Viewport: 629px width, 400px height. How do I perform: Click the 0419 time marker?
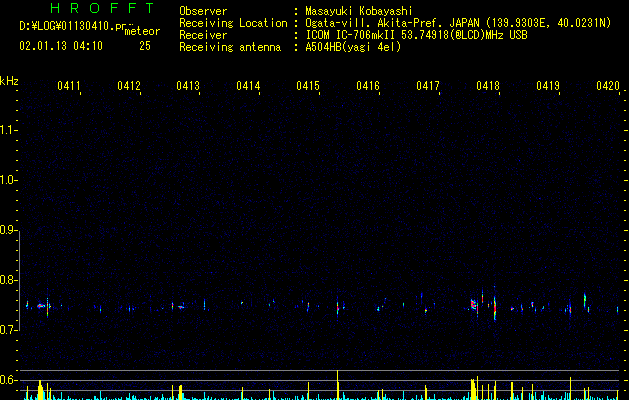548,86
